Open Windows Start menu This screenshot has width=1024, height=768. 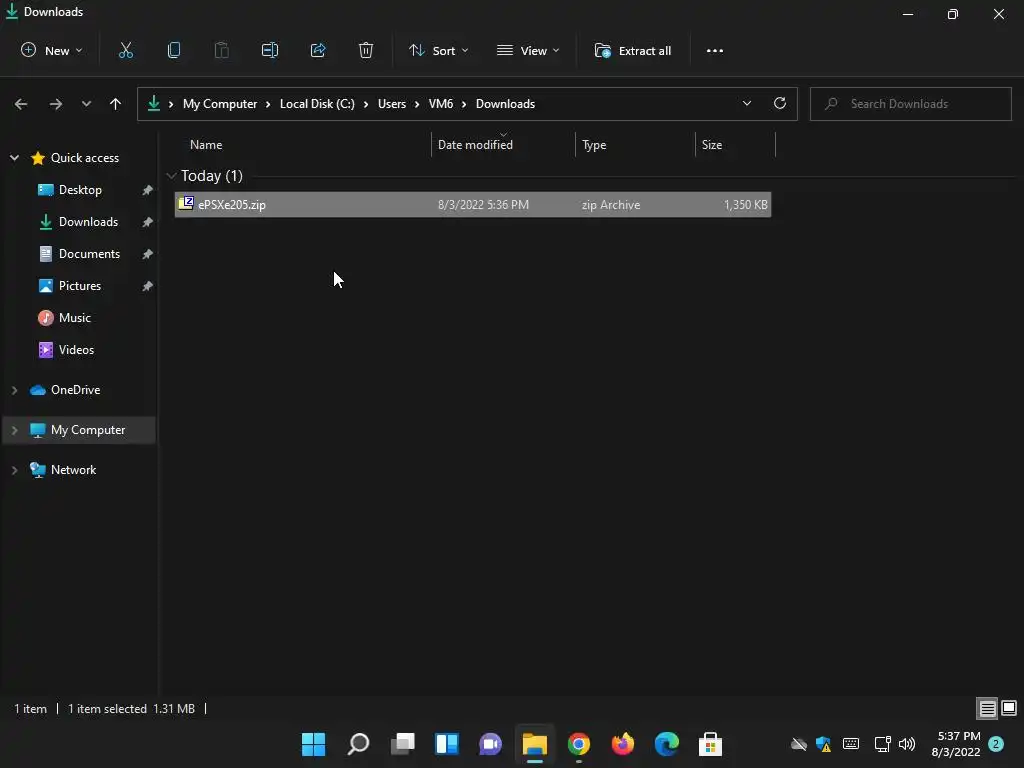pos(313,744)
